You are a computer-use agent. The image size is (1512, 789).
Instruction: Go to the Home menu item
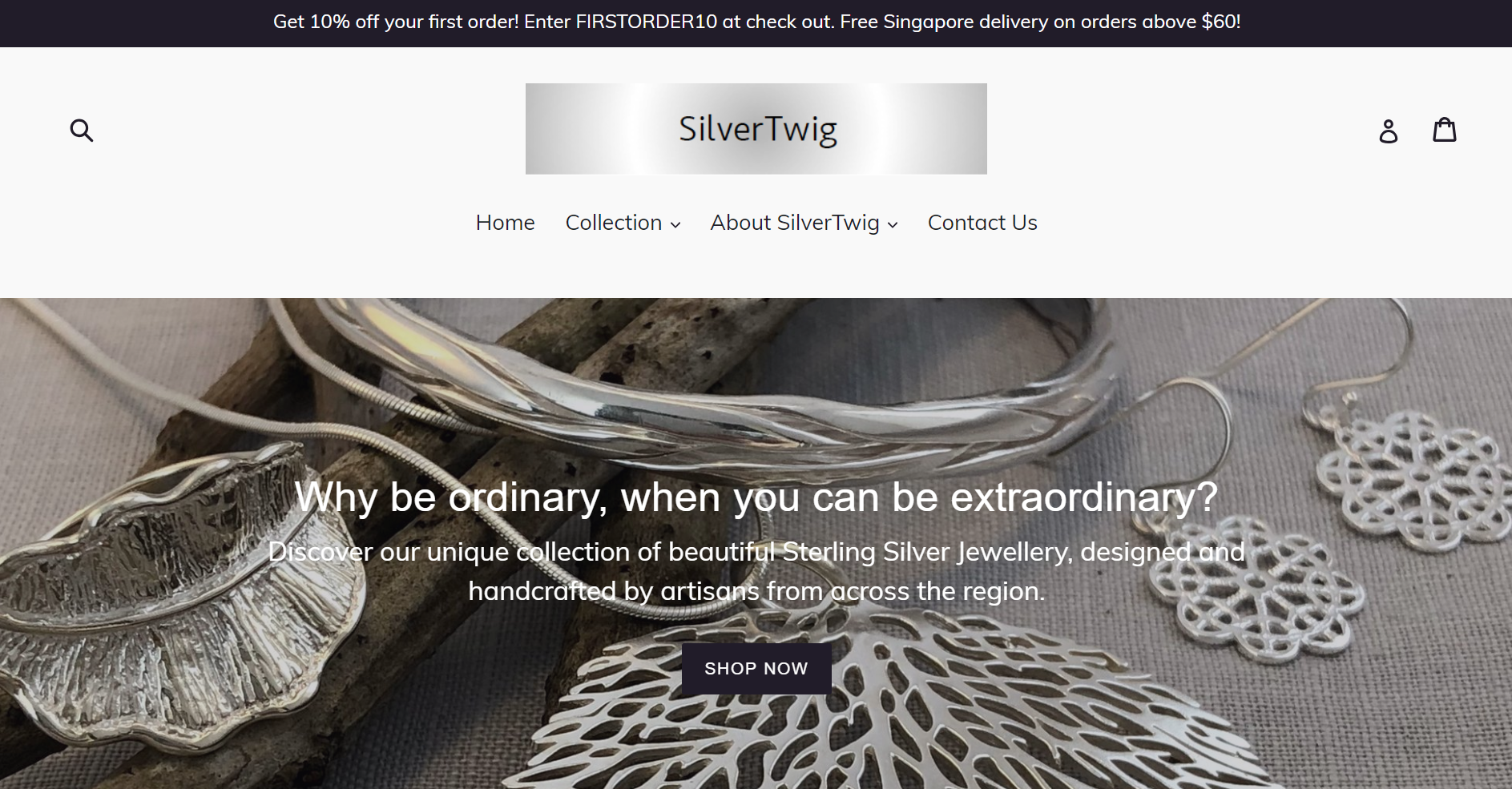[505, 223]
